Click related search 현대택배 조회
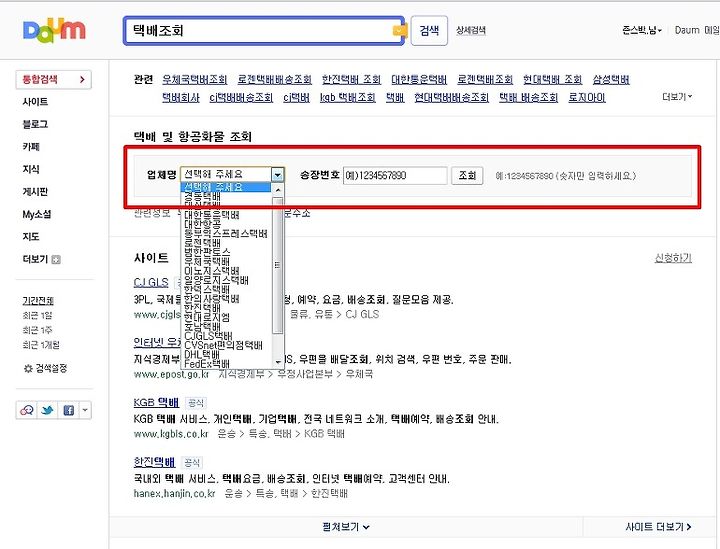 (x=552, y=79)
